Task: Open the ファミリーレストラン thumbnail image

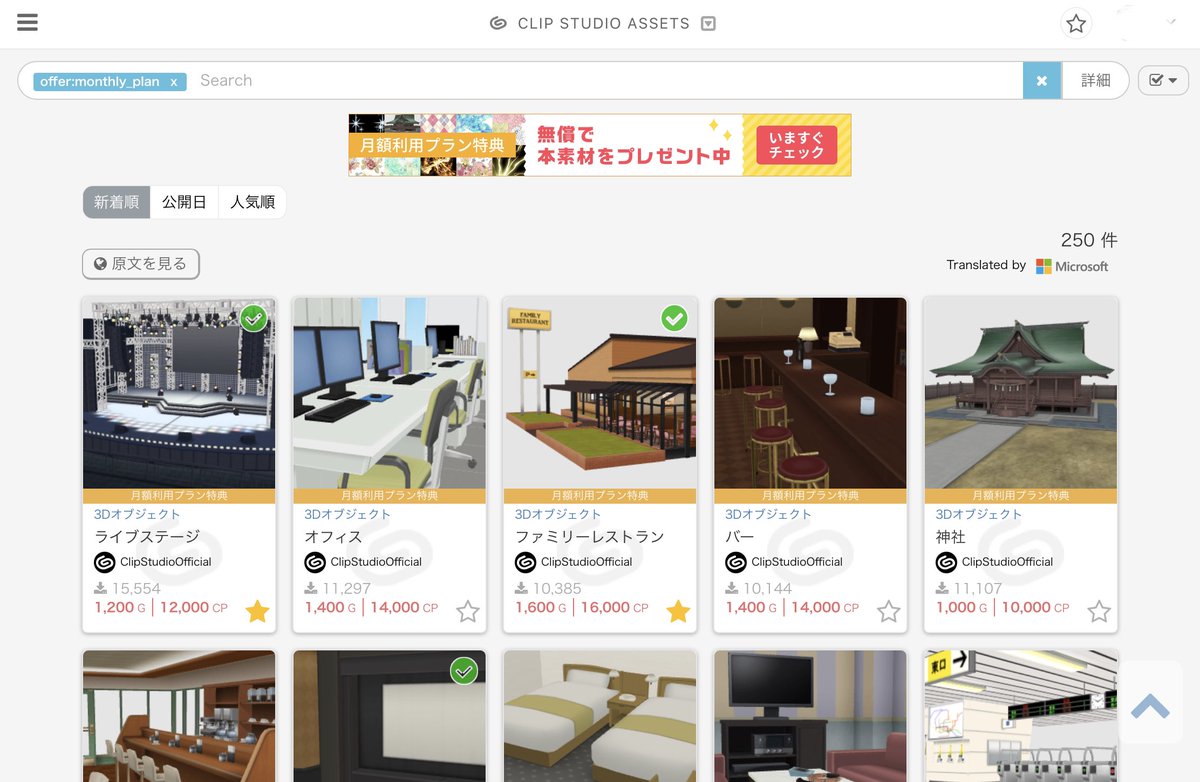Action: 600,392
